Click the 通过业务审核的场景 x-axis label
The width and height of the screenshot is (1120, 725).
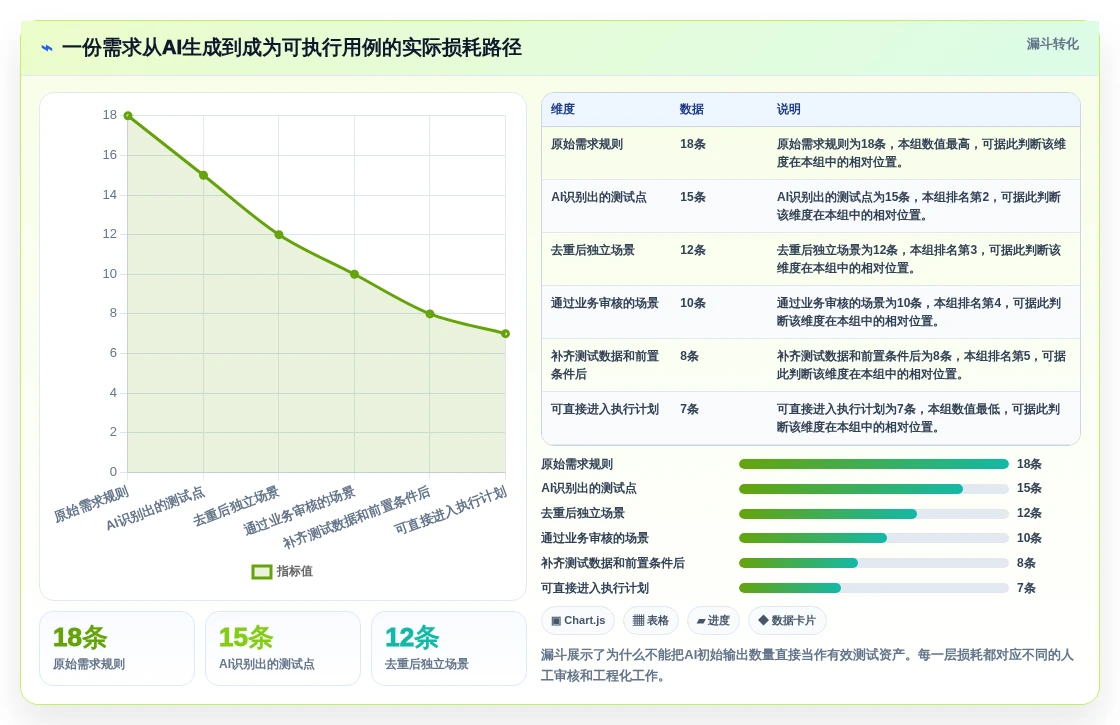click(x=299, y=510)
